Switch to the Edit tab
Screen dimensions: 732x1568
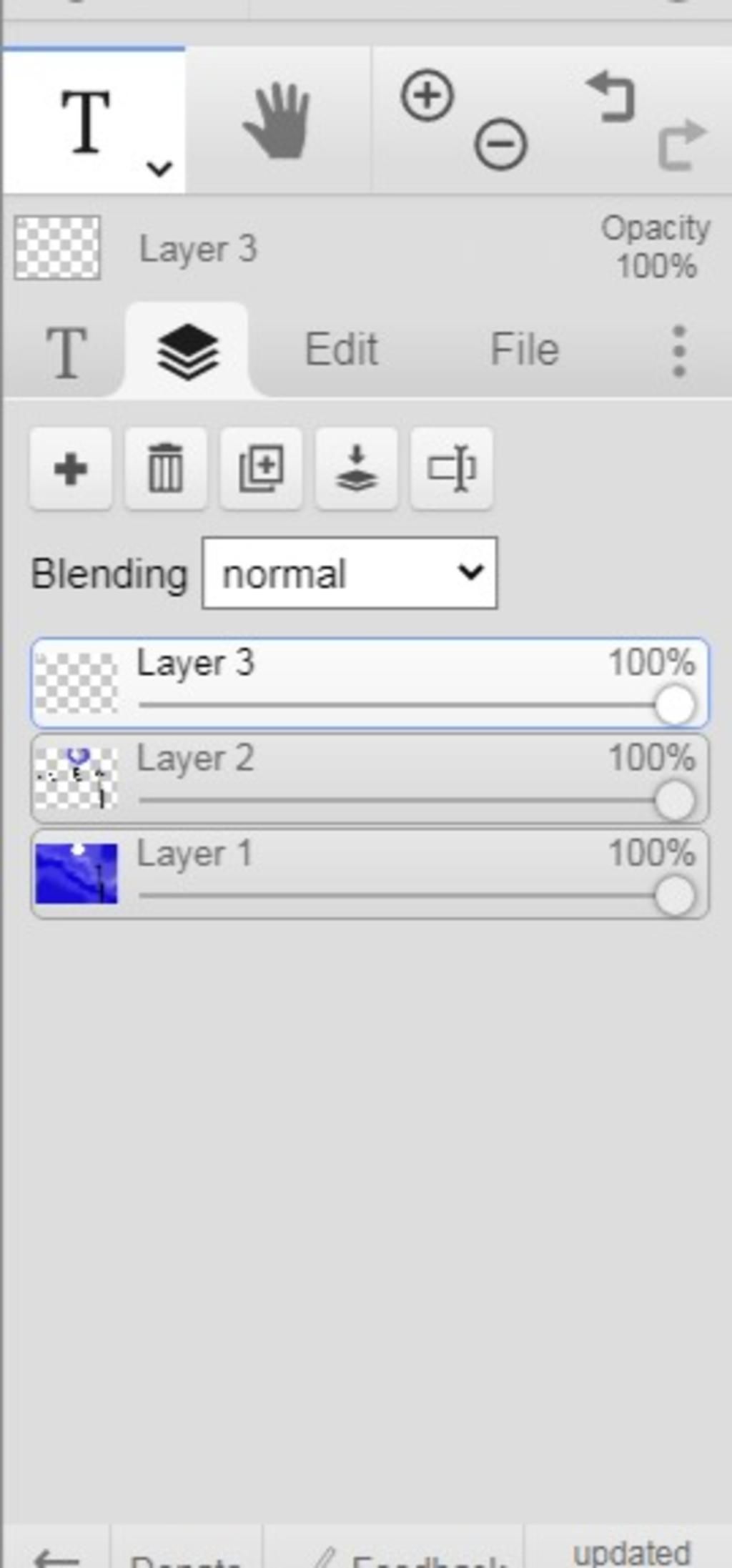click(x=342, y=350)
